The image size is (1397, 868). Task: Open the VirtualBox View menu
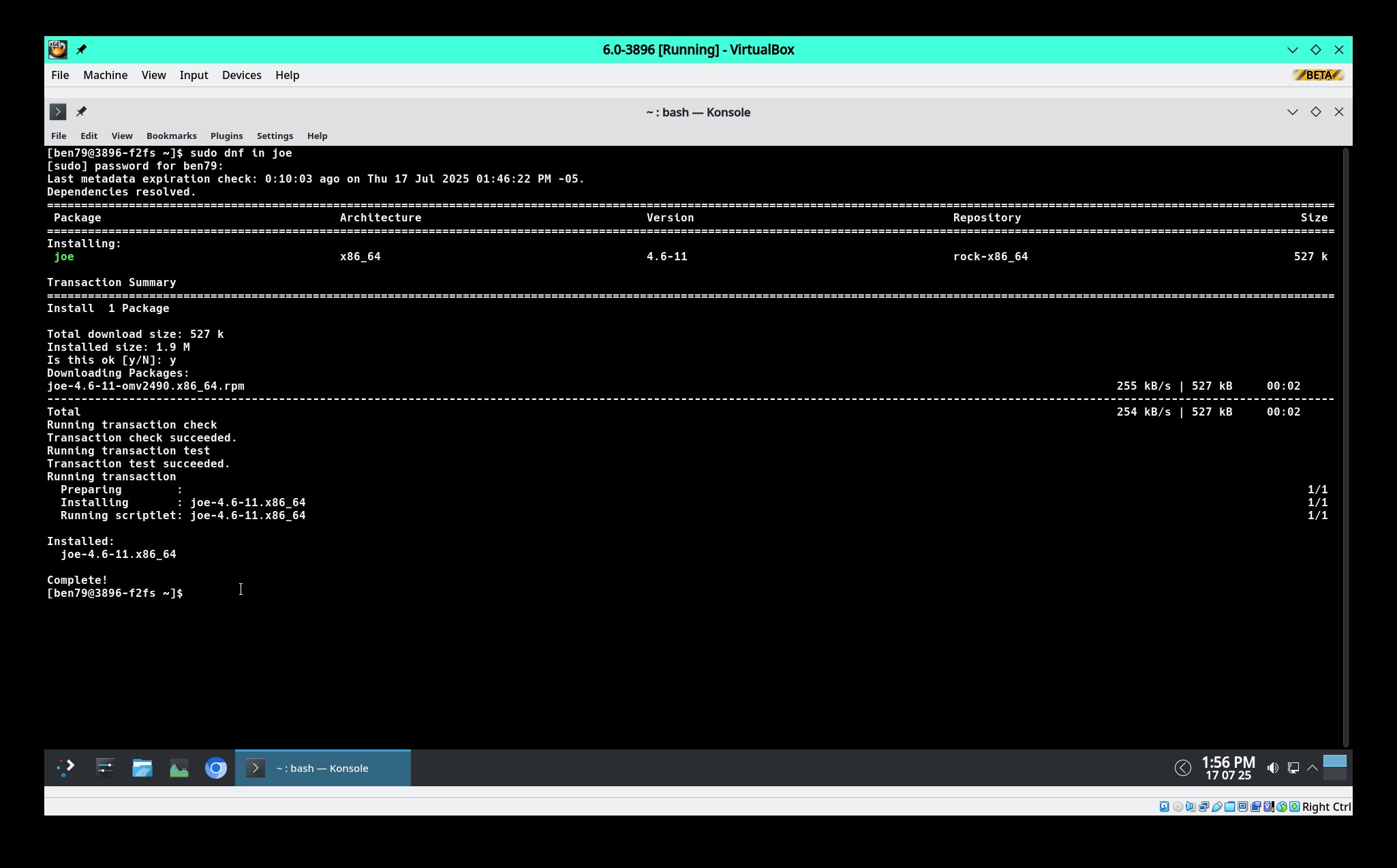(x=153, y=75)
